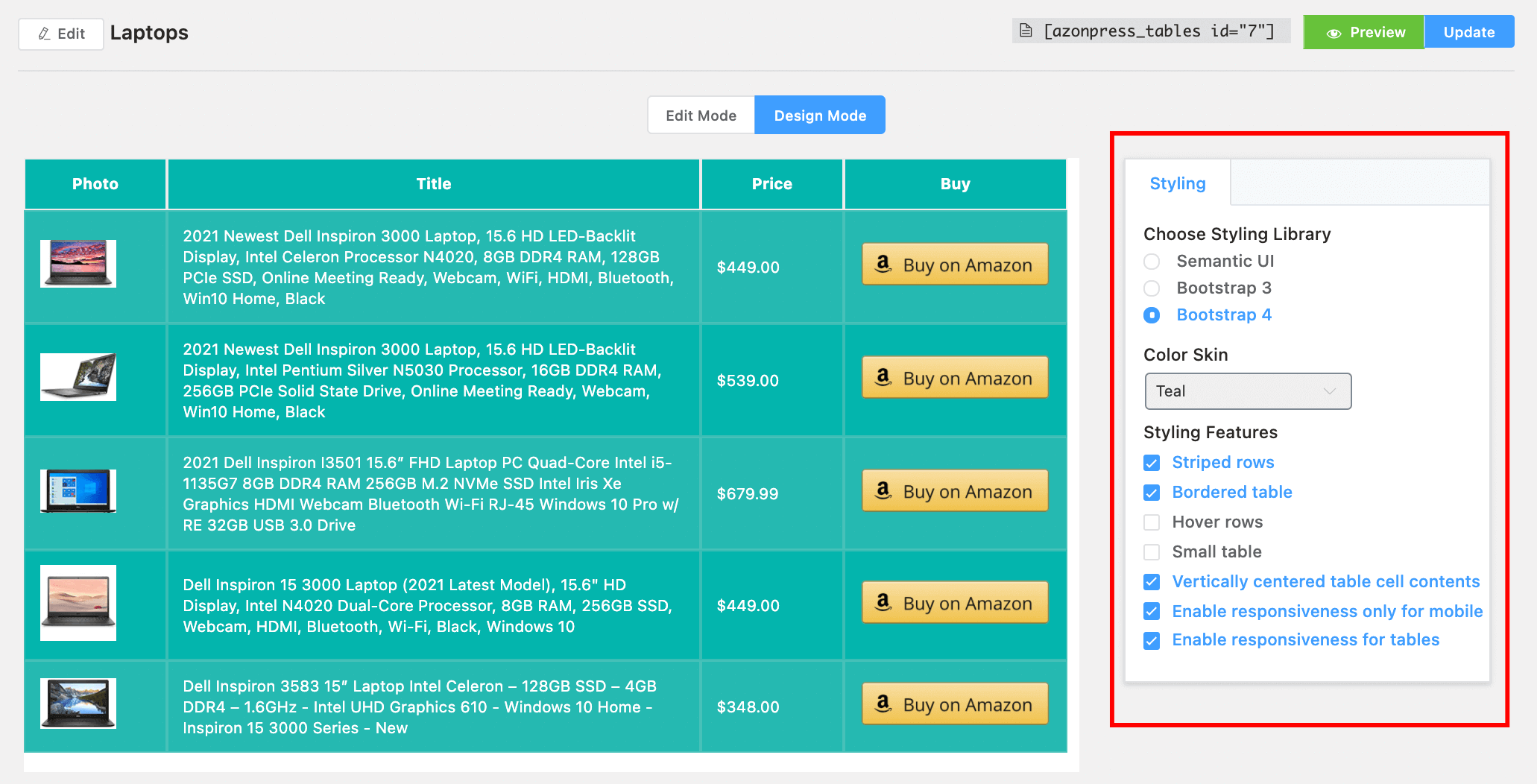
Task: Click the laptop photo in the Inspiron 3583 row
Action: click(78, 704)
